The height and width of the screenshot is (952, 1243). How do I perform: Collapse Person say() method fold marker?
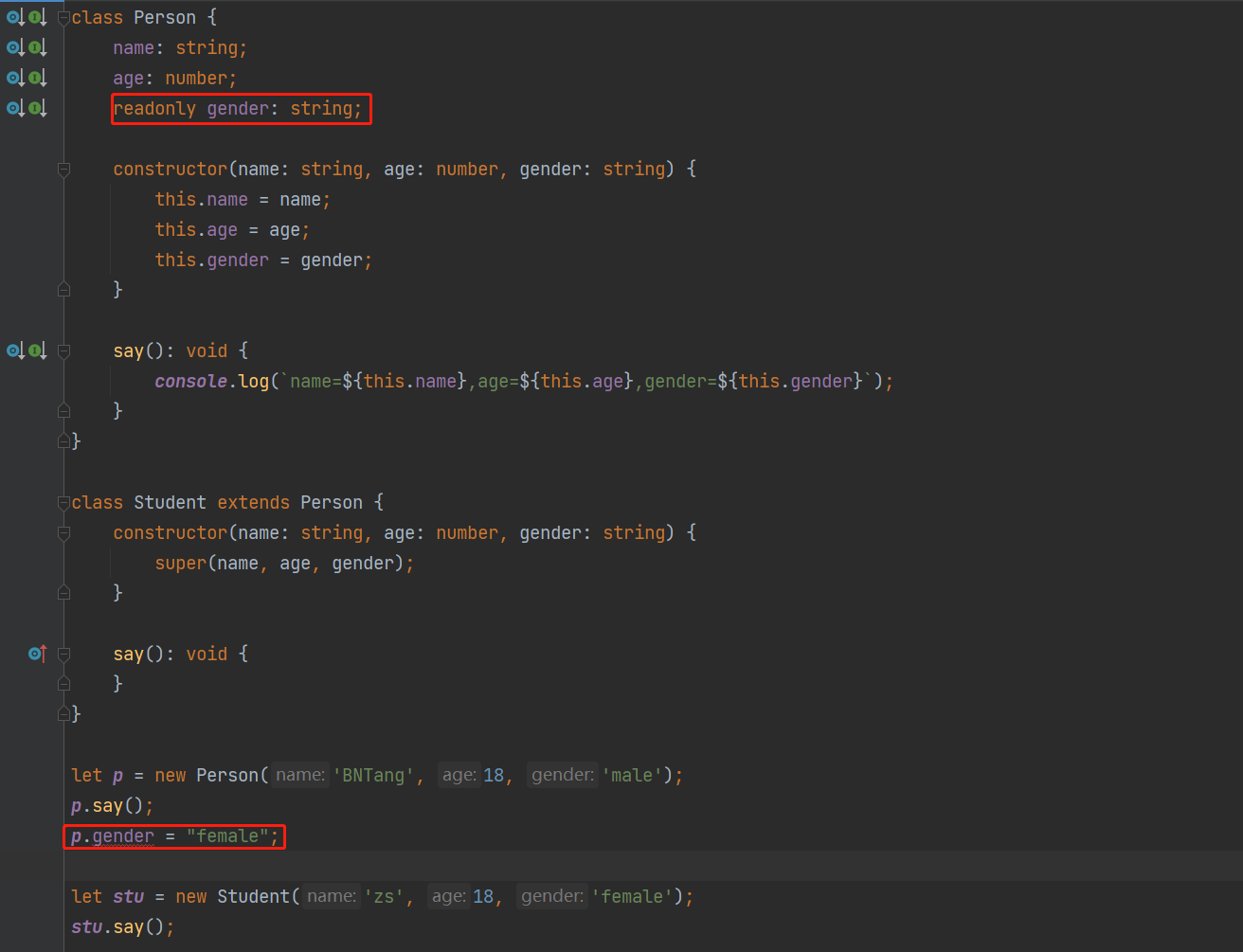tap(63, 351)
